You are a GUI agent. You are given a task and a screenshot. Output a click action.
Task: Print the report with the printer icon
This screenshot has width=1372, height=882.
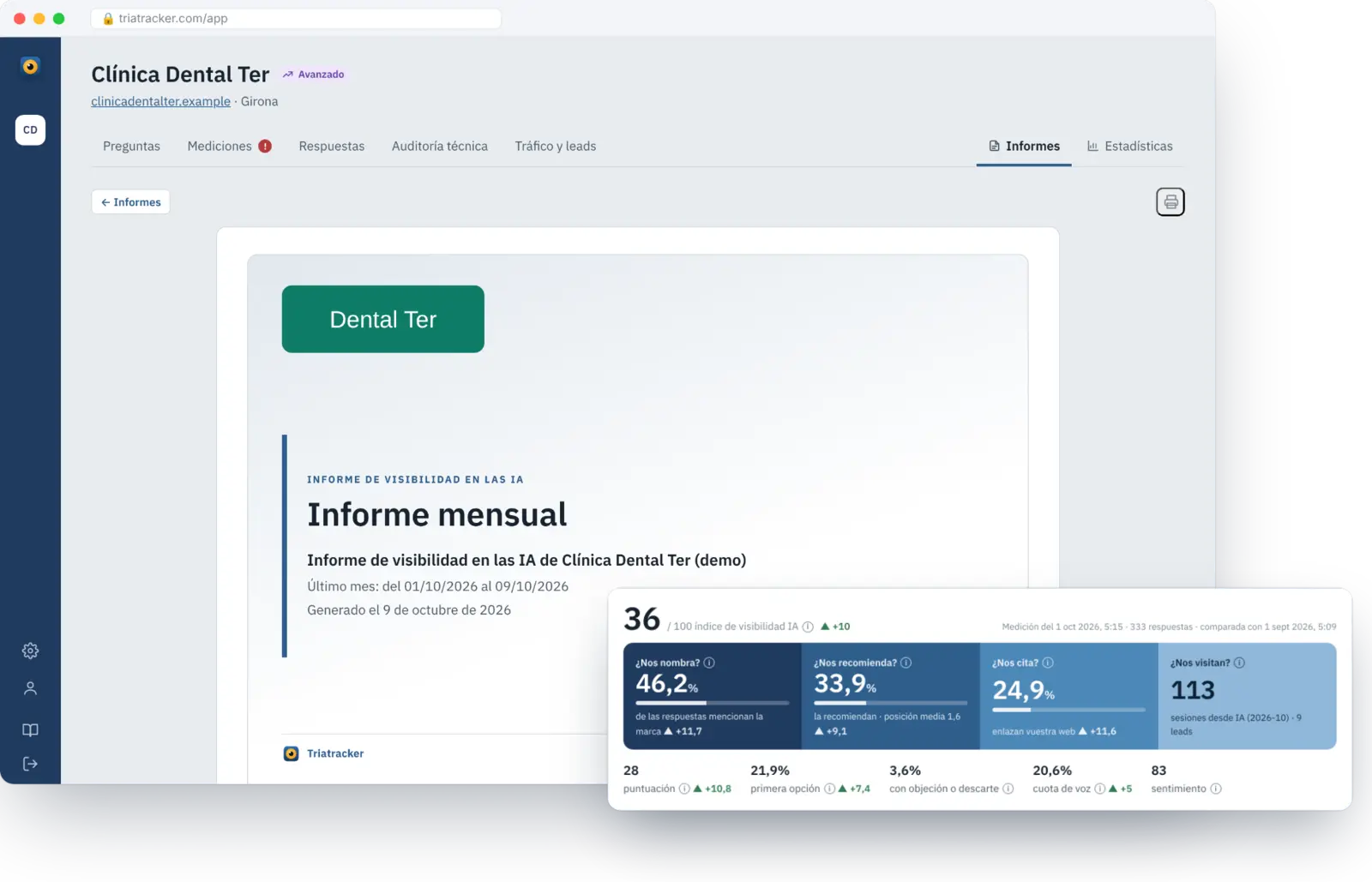pyautogui.click(x=1170, y=202)
